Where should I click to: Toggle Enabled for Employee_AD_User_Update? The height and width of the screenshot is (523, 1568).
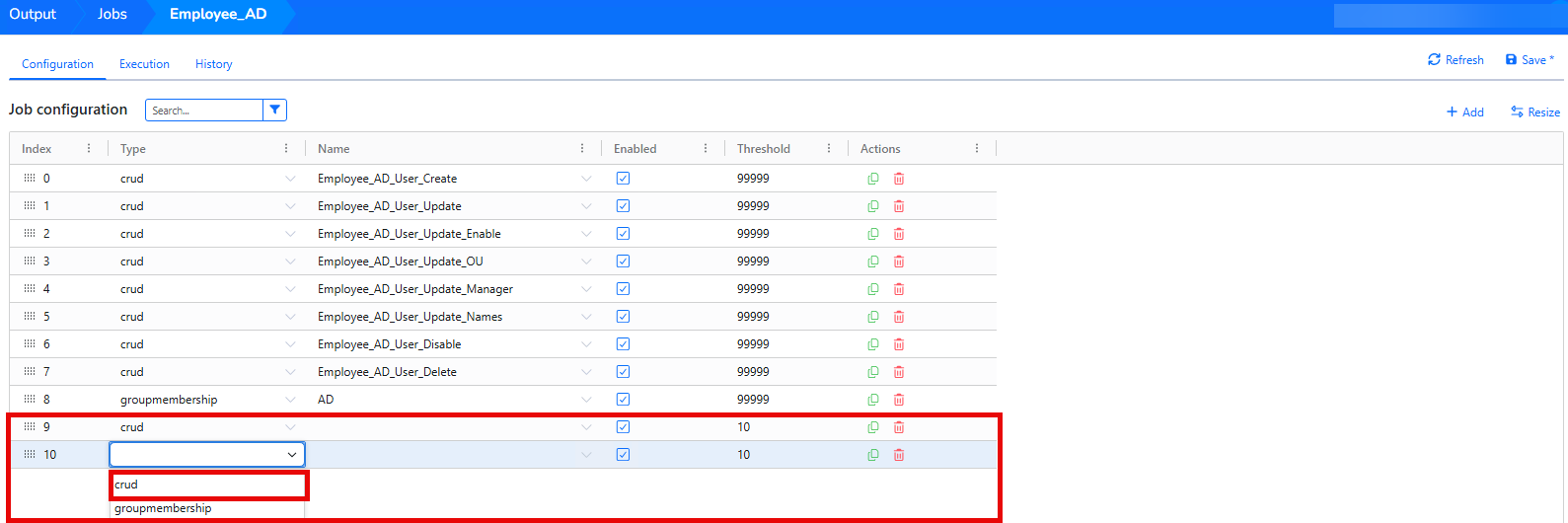pos(623,206)
